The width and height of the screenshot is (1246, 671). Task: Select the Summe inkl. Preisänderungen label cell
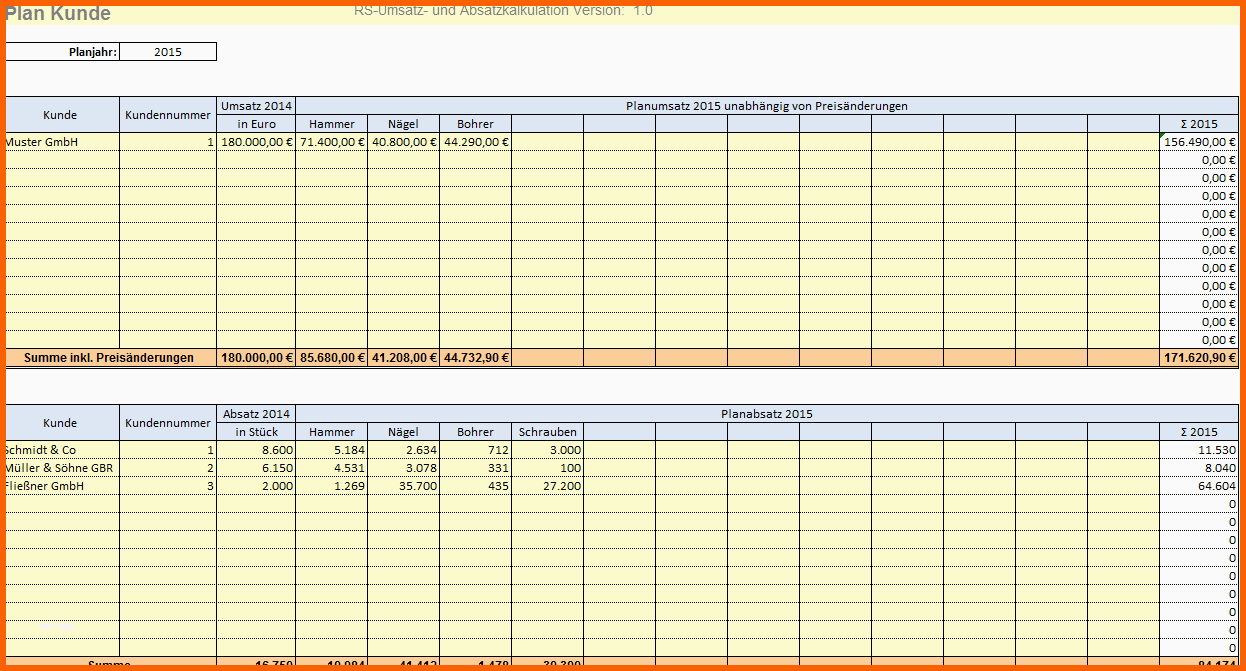[111, 358]
